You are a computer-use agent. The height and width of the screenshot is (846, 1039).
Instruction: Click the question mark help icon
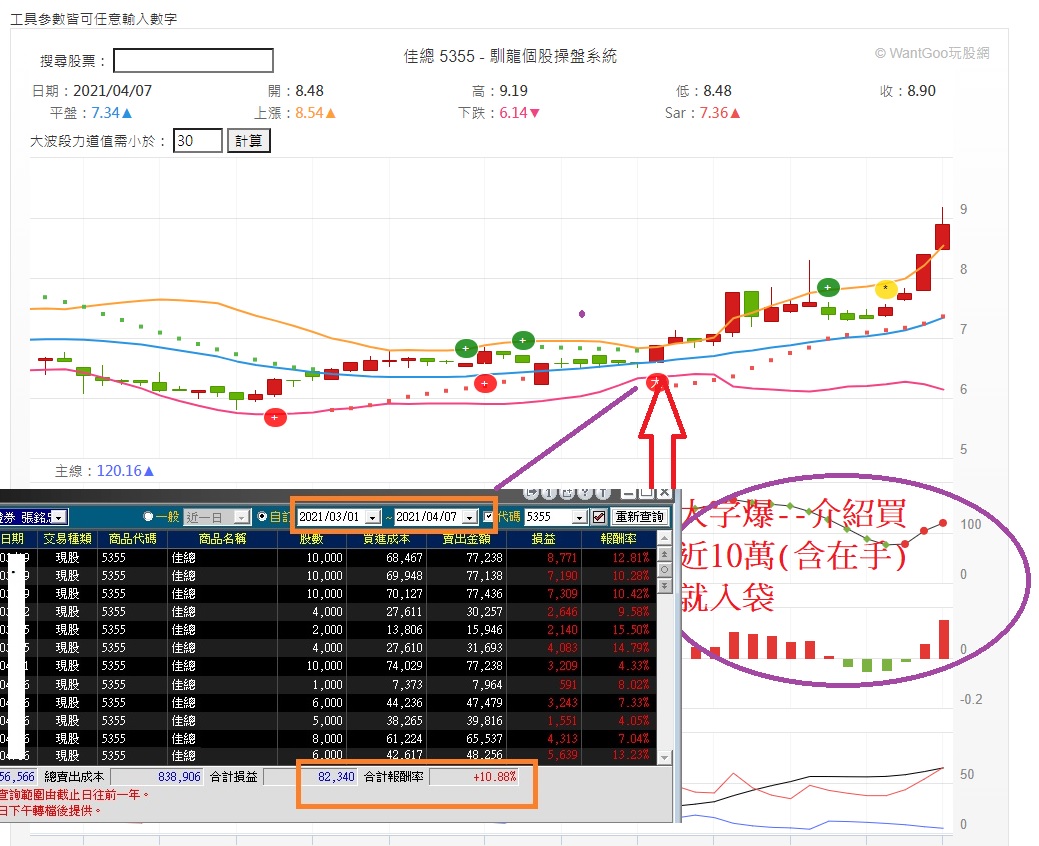[x=585, y=493]
